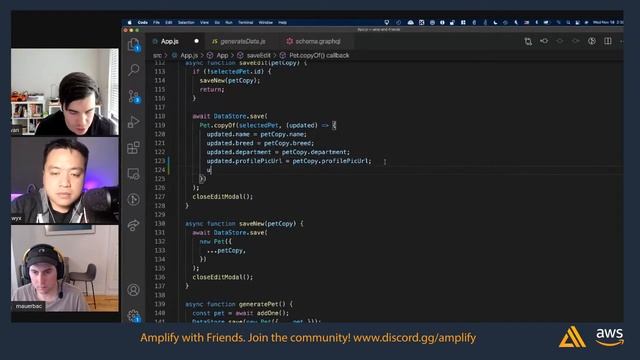Viewport: 640px width, 360px height.
Task: Open the Source Control view
Action: (134, 96)
